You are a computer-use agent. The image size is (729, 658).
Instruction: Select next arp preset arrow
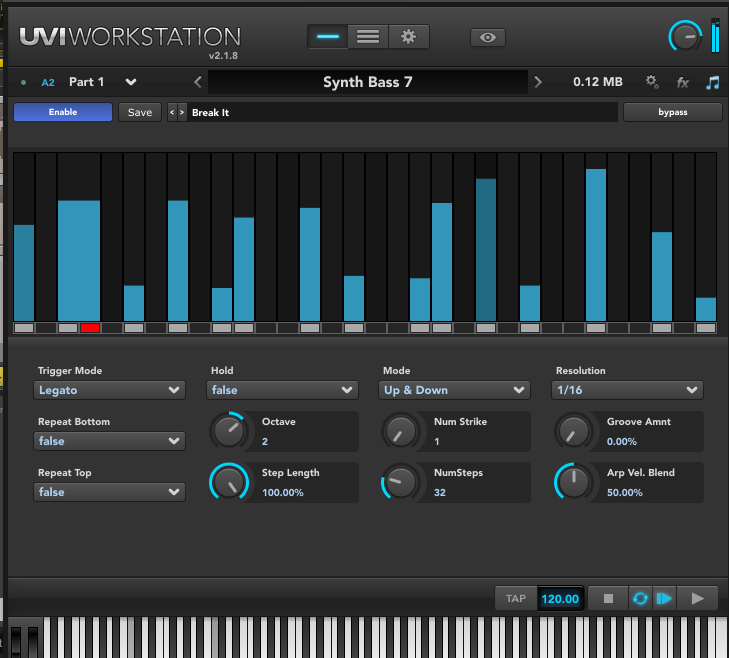click(182, 113)
